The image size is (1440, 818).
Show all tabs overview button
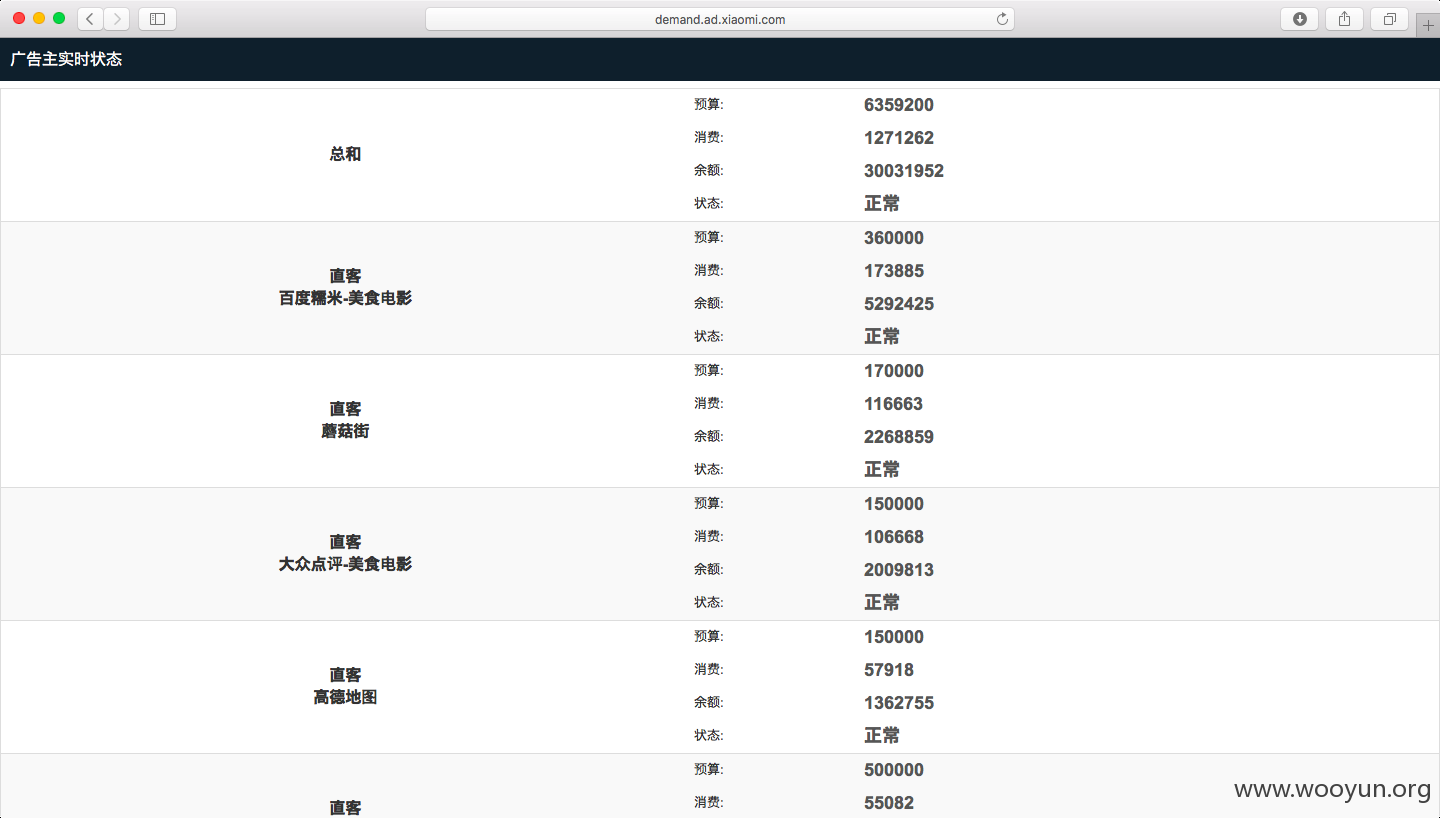tap(1389, 19)
